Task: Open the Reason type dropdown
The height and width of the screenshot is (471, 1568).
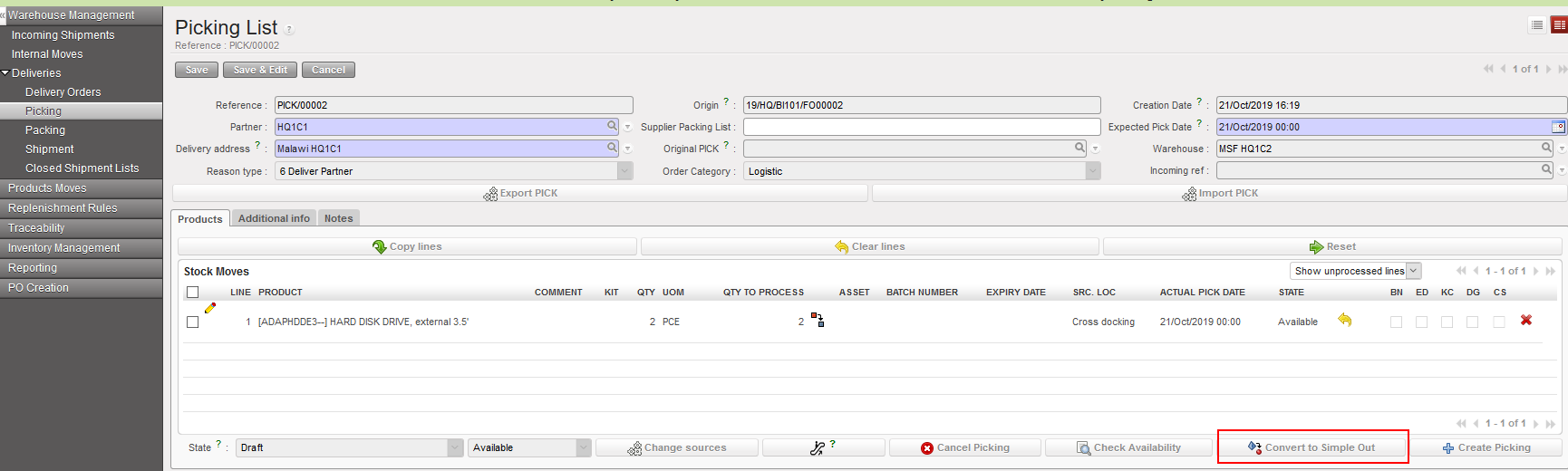Action: [624, 171]
